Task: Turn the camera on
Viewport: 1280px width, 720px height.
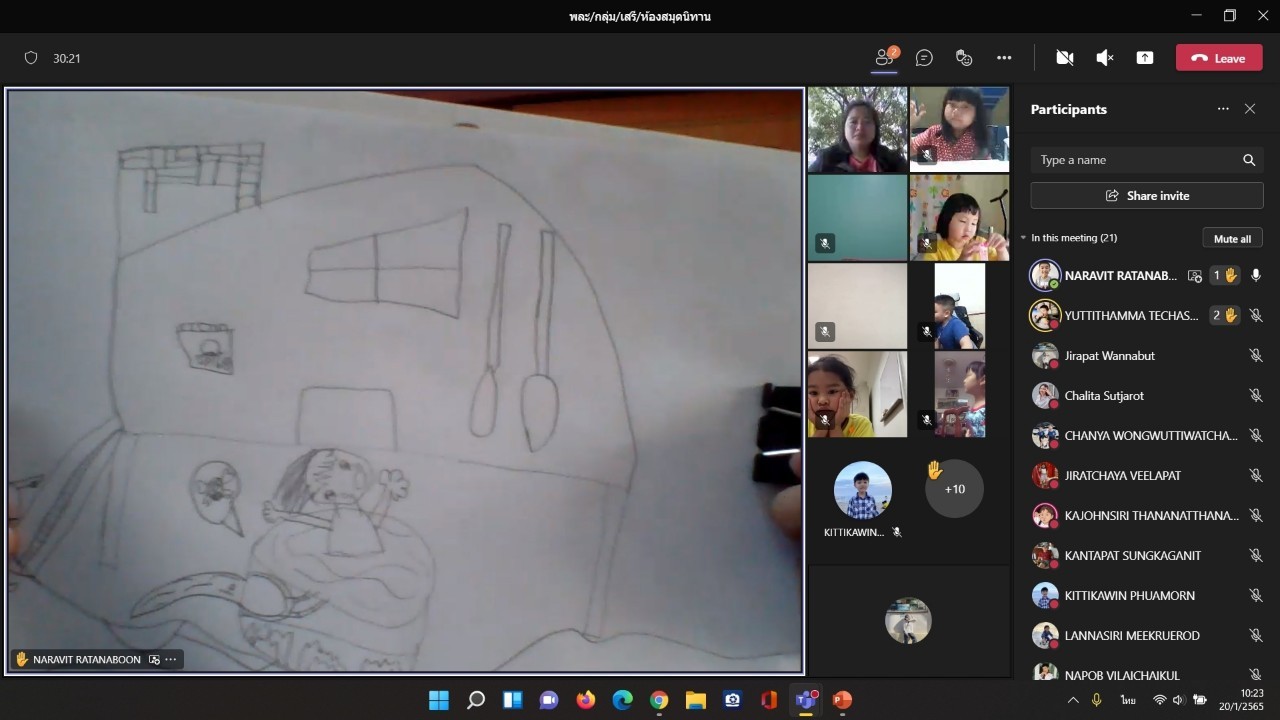Action: tap(1065, 58)
